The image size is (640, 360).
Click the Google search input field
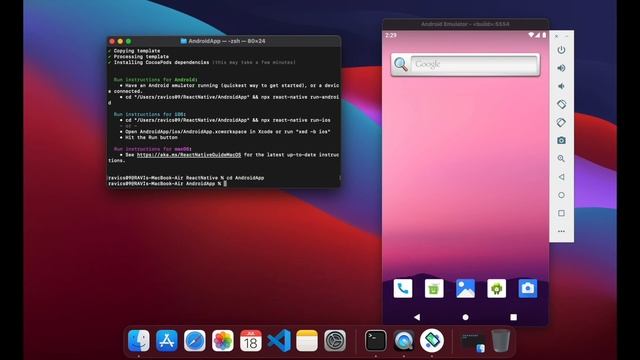474,64
